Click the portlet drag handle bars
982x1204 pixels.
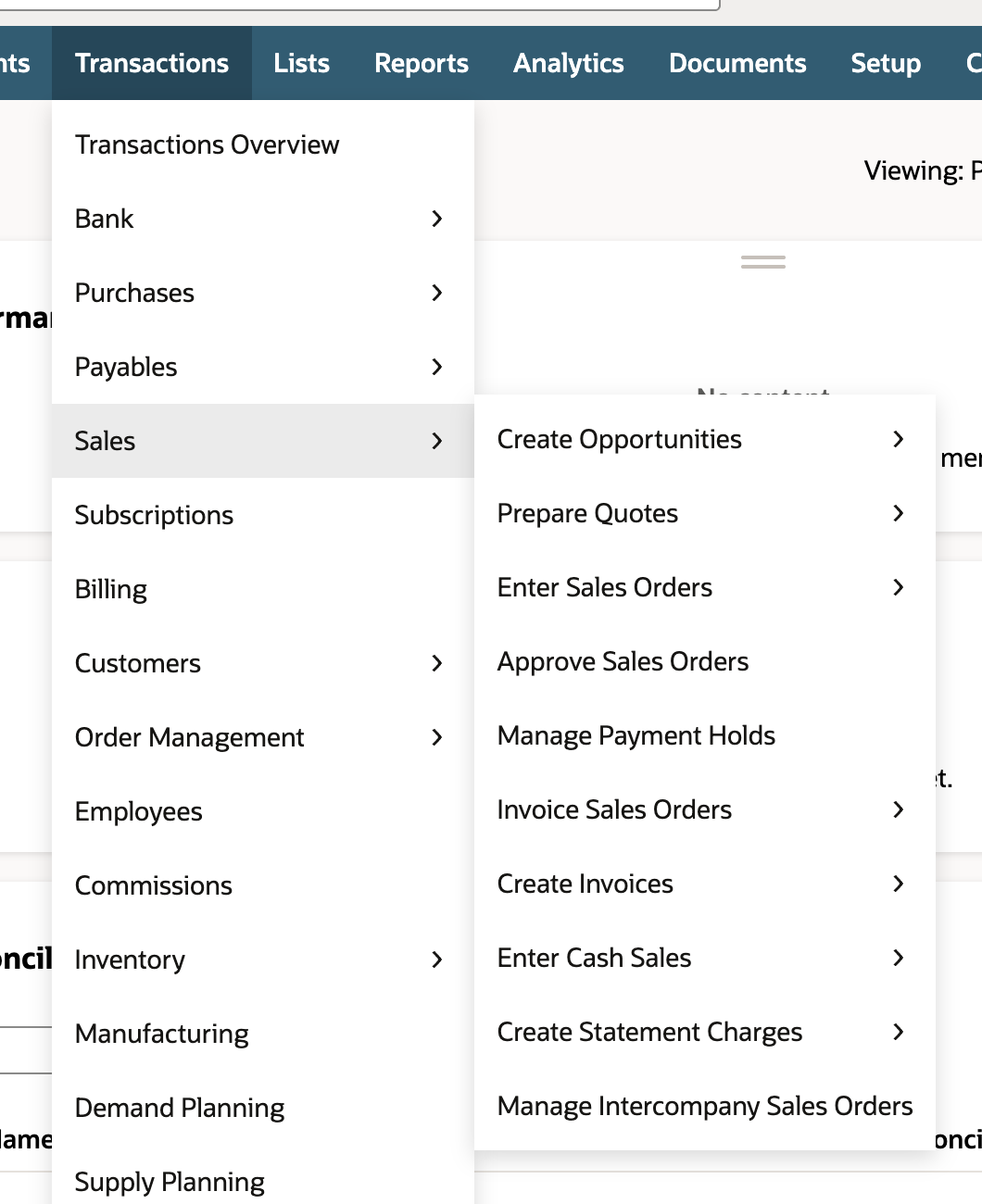763,262
